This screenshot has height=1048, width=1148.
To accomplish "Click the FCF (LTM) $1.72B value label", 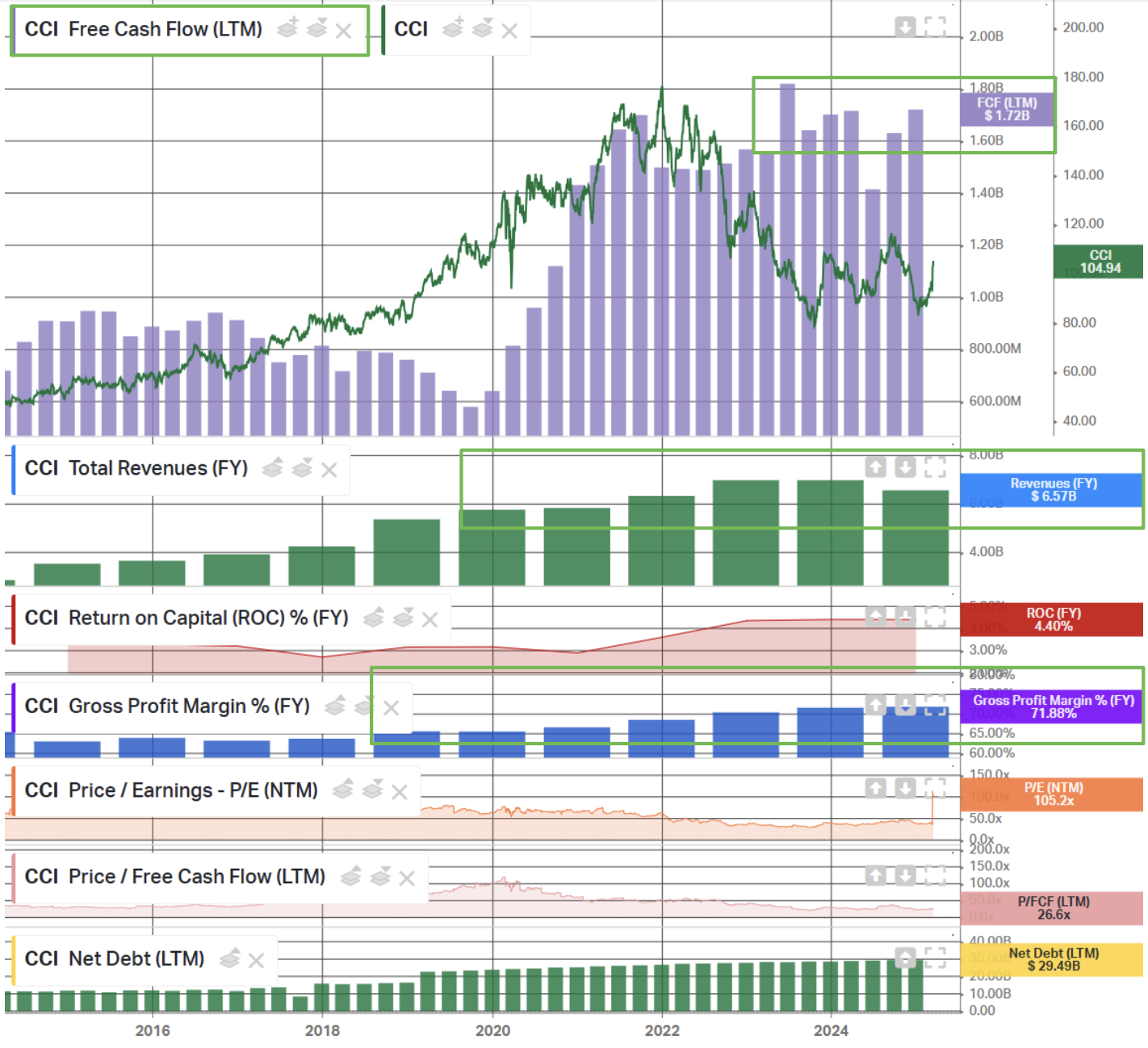I will 1007,109.
